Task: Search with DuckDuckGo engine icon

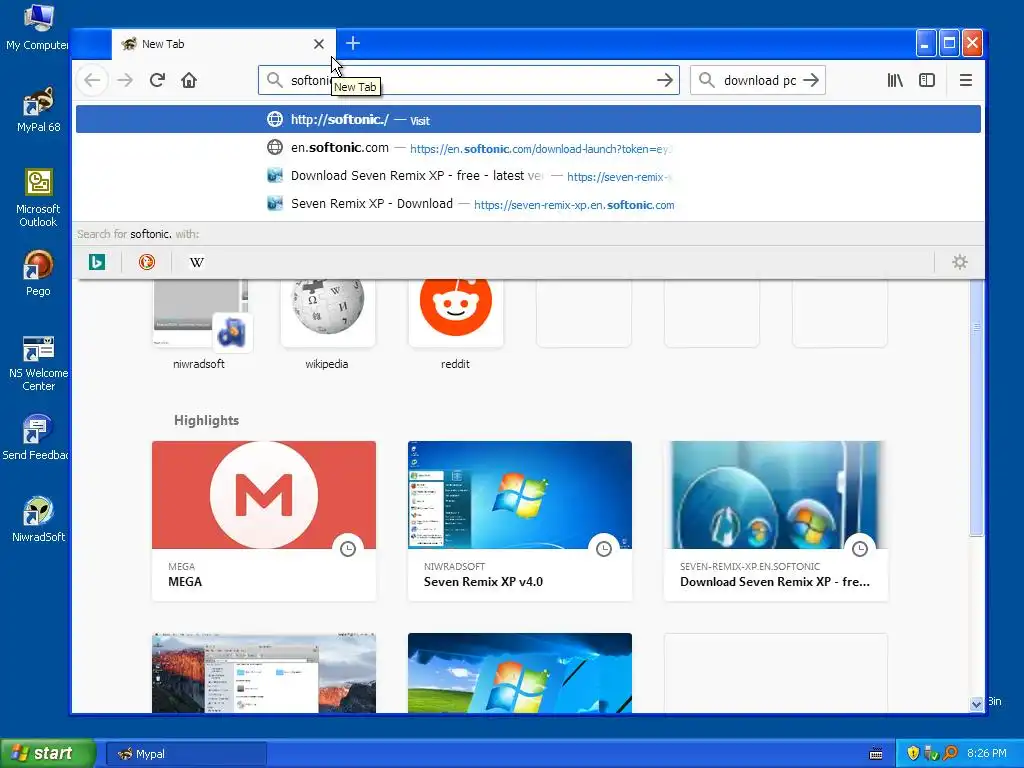Action: [x=147, y=262]
